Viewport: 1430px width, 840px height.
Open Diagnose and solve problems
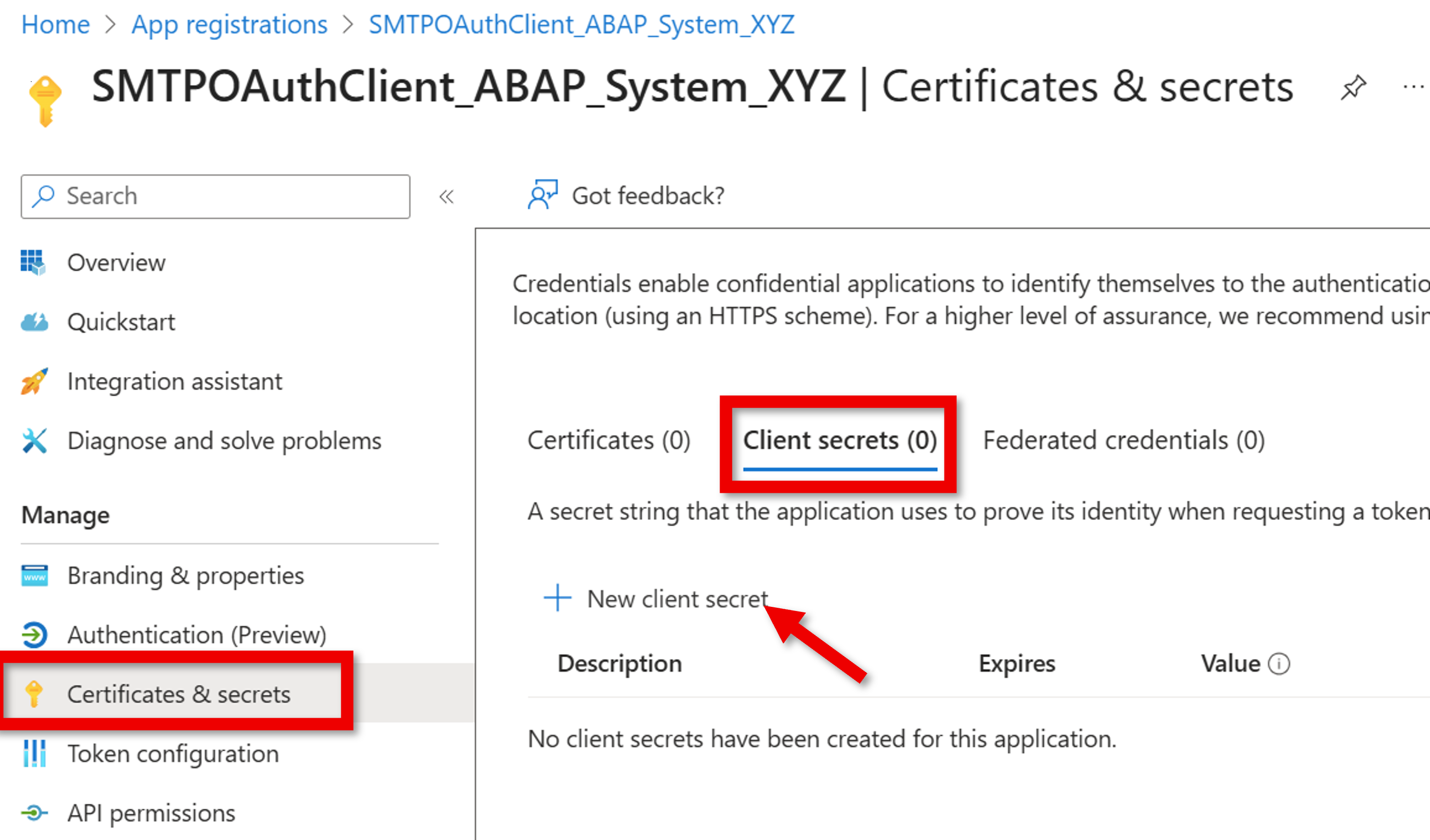point(224,441)
